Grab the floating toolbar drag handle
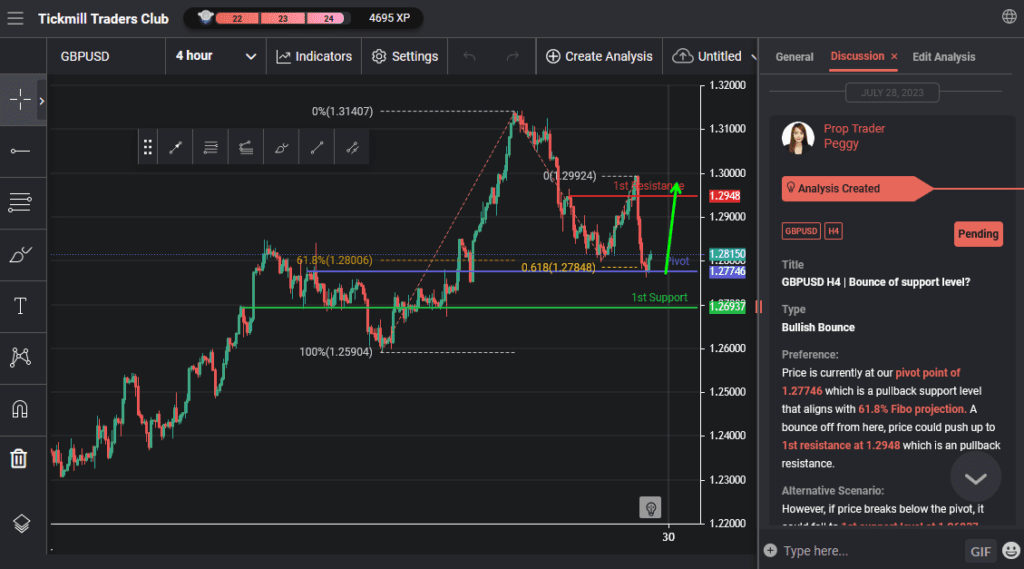This screenshot has height=569, width=1024. [x=148, y=148]
